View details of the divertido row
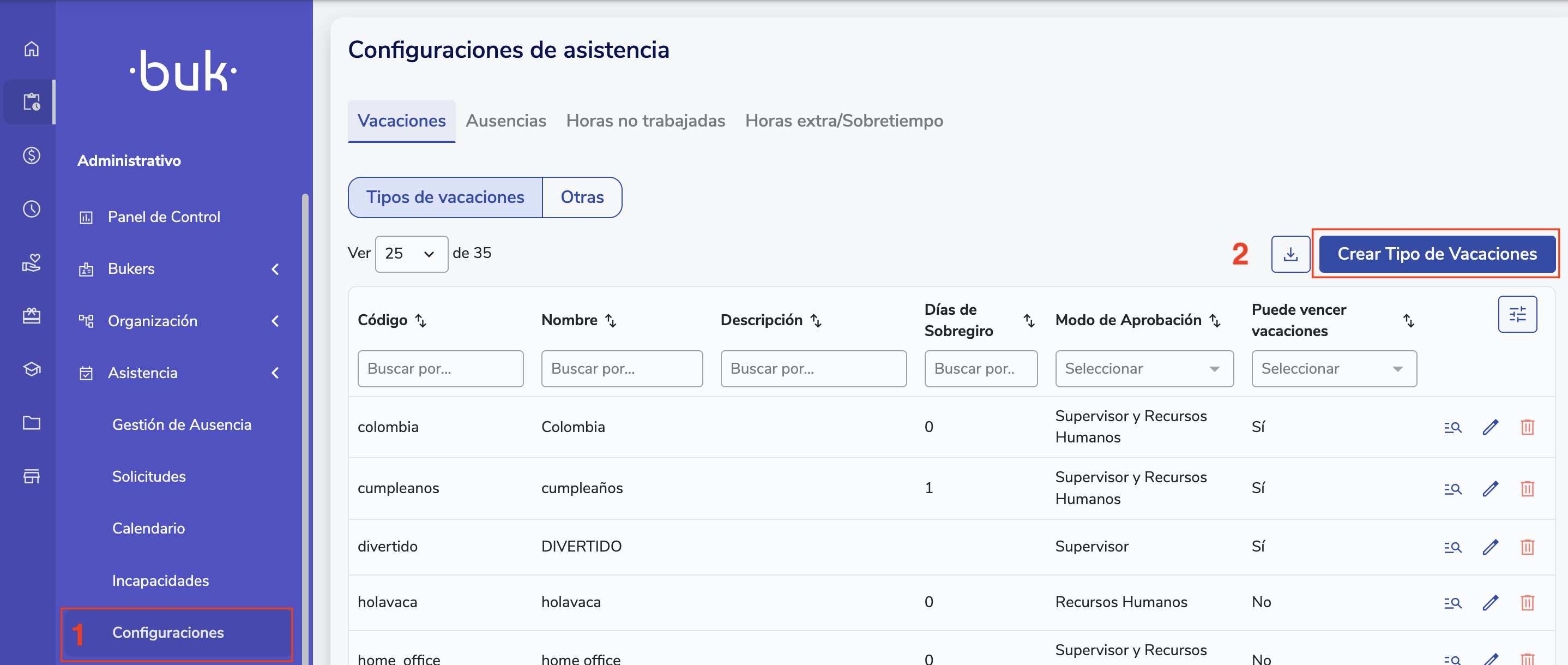The width and height of the screenshot is (1568, 665). pyautogui.click(x=1453, y=548)
